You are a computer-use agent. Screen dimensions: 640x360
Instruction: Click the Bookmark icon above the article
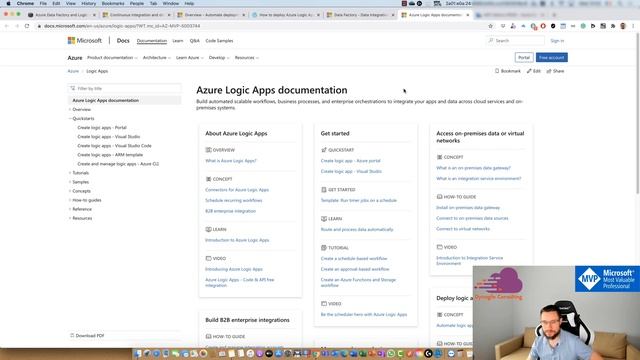(497, 71)
